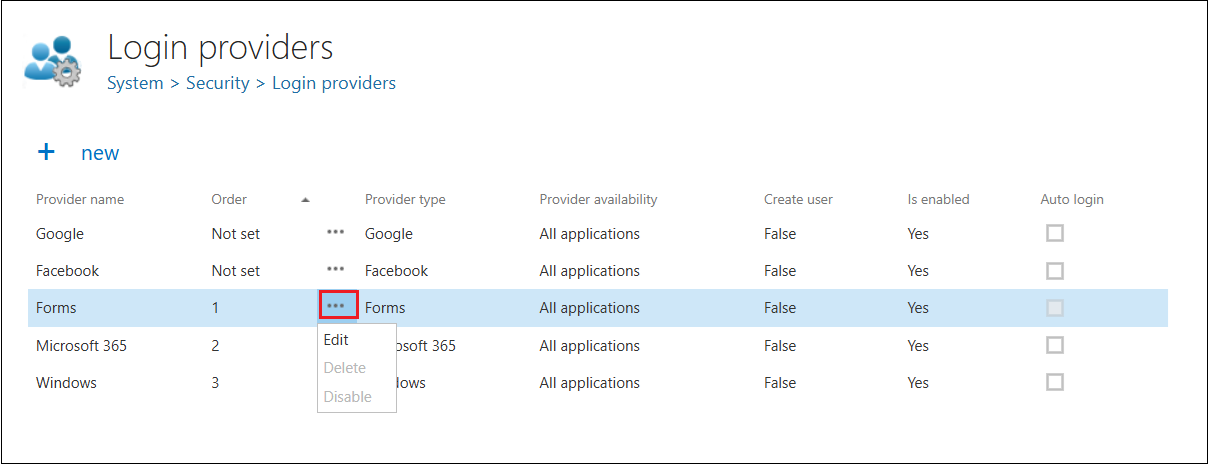Enable Auto login for Microsoft 365

coord(1054,345)
